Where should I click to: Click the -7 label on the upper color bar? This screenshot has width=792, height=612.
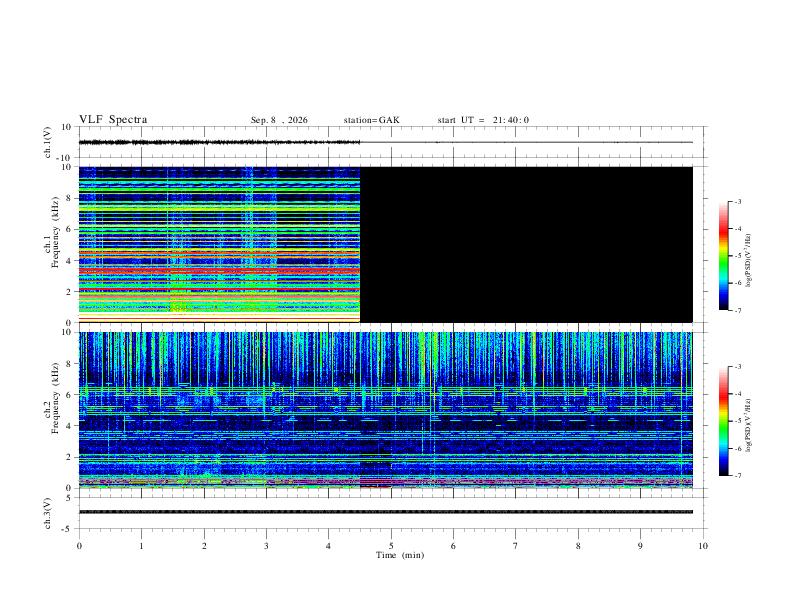[737, 310]
